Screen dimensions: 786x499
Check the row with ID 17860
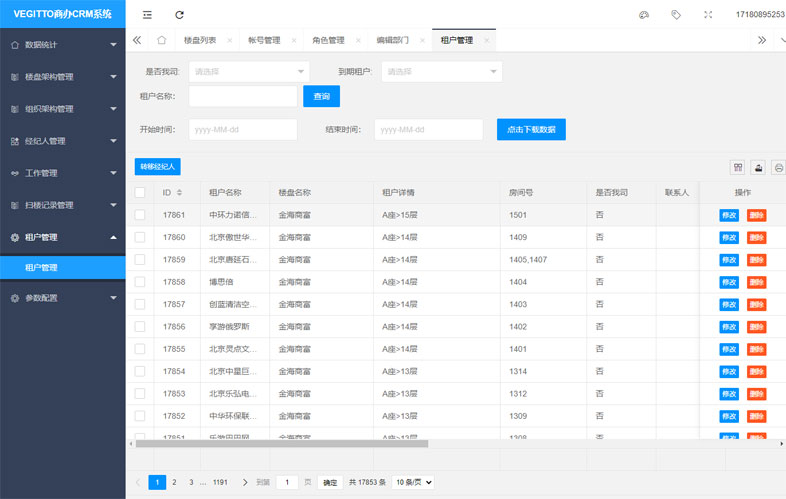pos(140,237)
